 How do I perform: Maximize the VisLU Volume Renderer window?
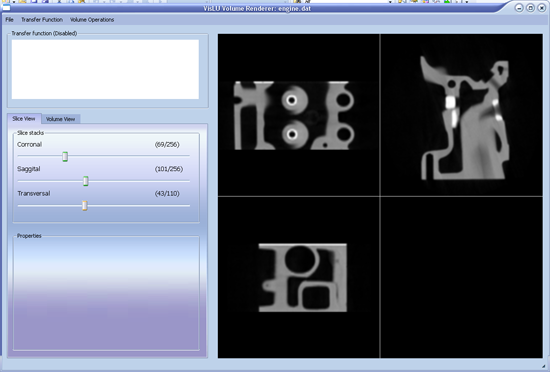click(530, 8)
